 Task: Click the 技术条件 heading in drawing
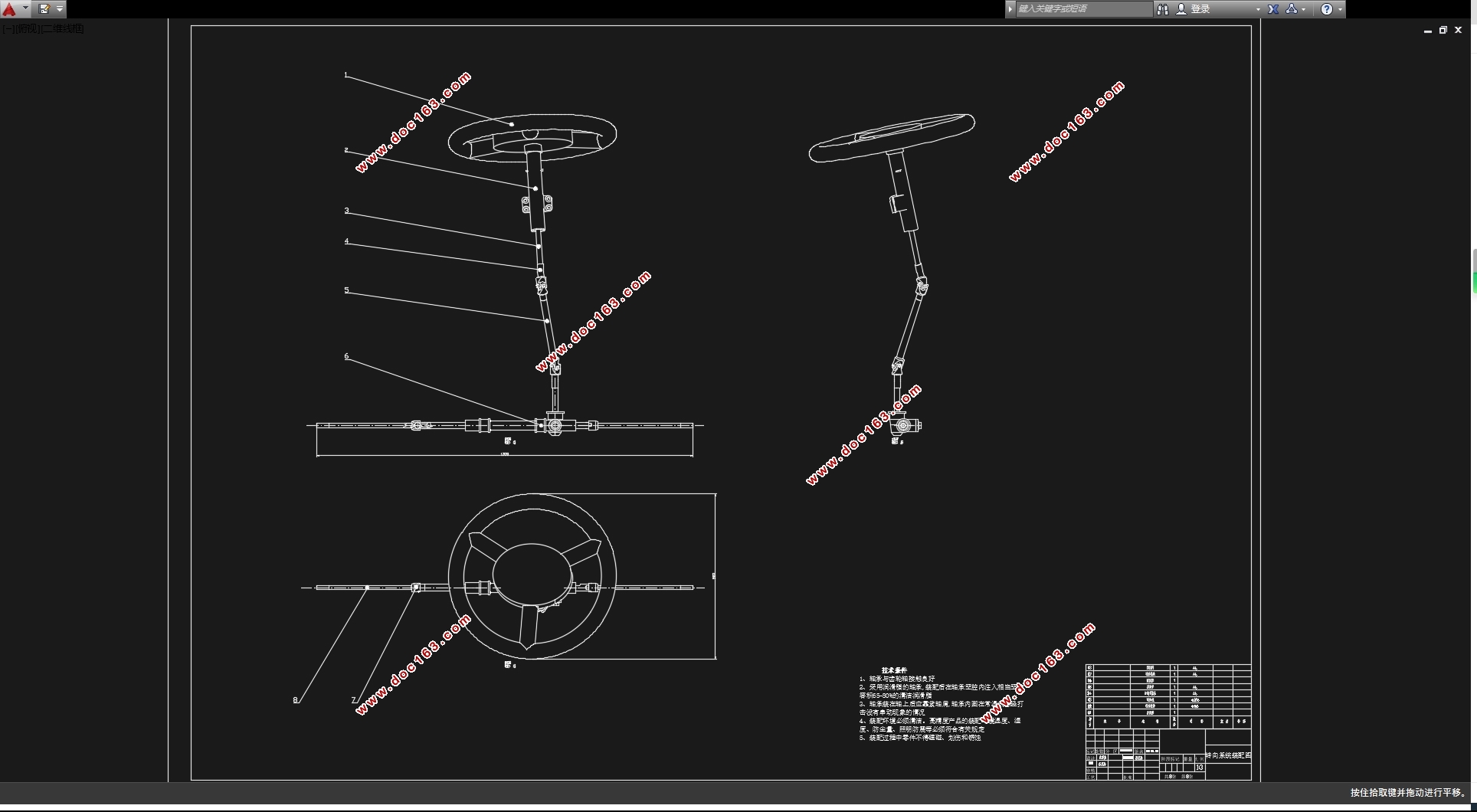pos(894,670)
